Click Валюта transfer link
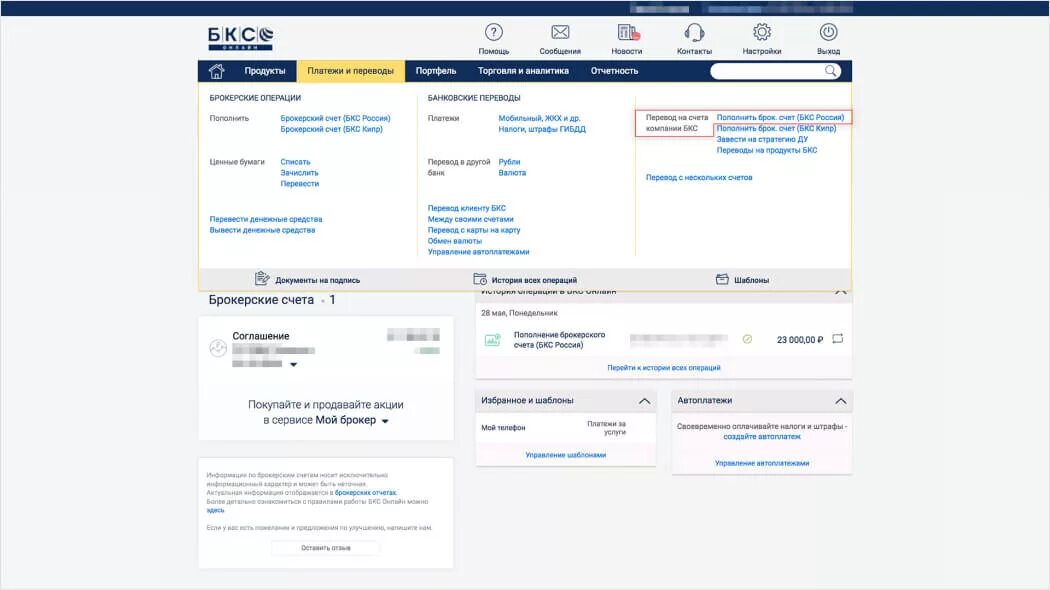1050x590 pixels. click(x=512, y=173)
